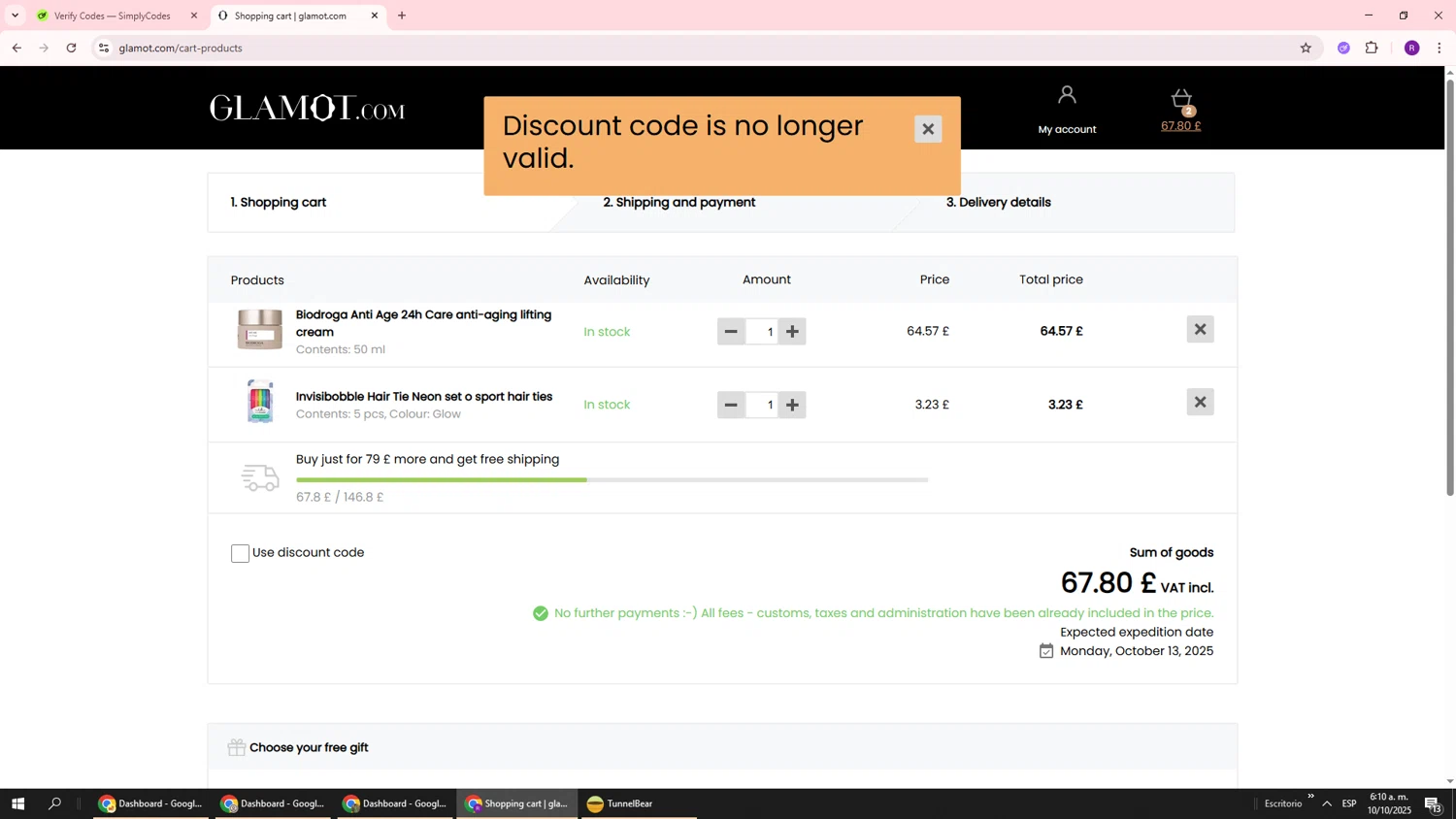The width and height of the screenshot is (1456, 819).
Task: Go to Shopping cart step
Action: [278, 202]
